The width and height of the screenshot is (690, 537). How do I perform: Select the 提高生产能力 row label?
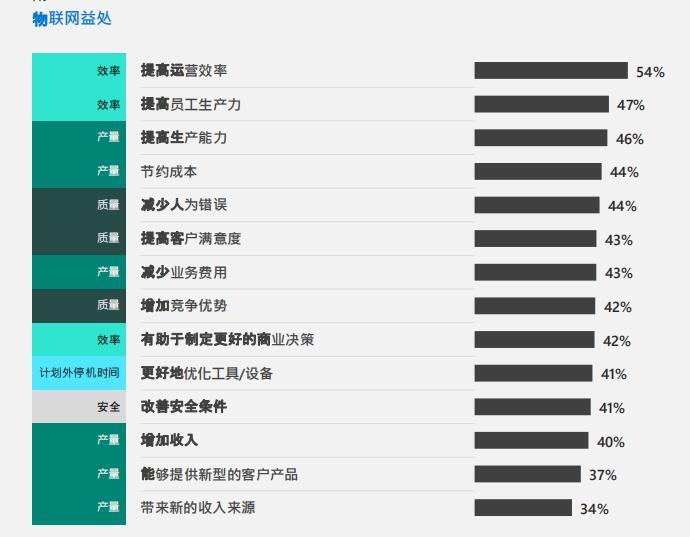[183, 137]
